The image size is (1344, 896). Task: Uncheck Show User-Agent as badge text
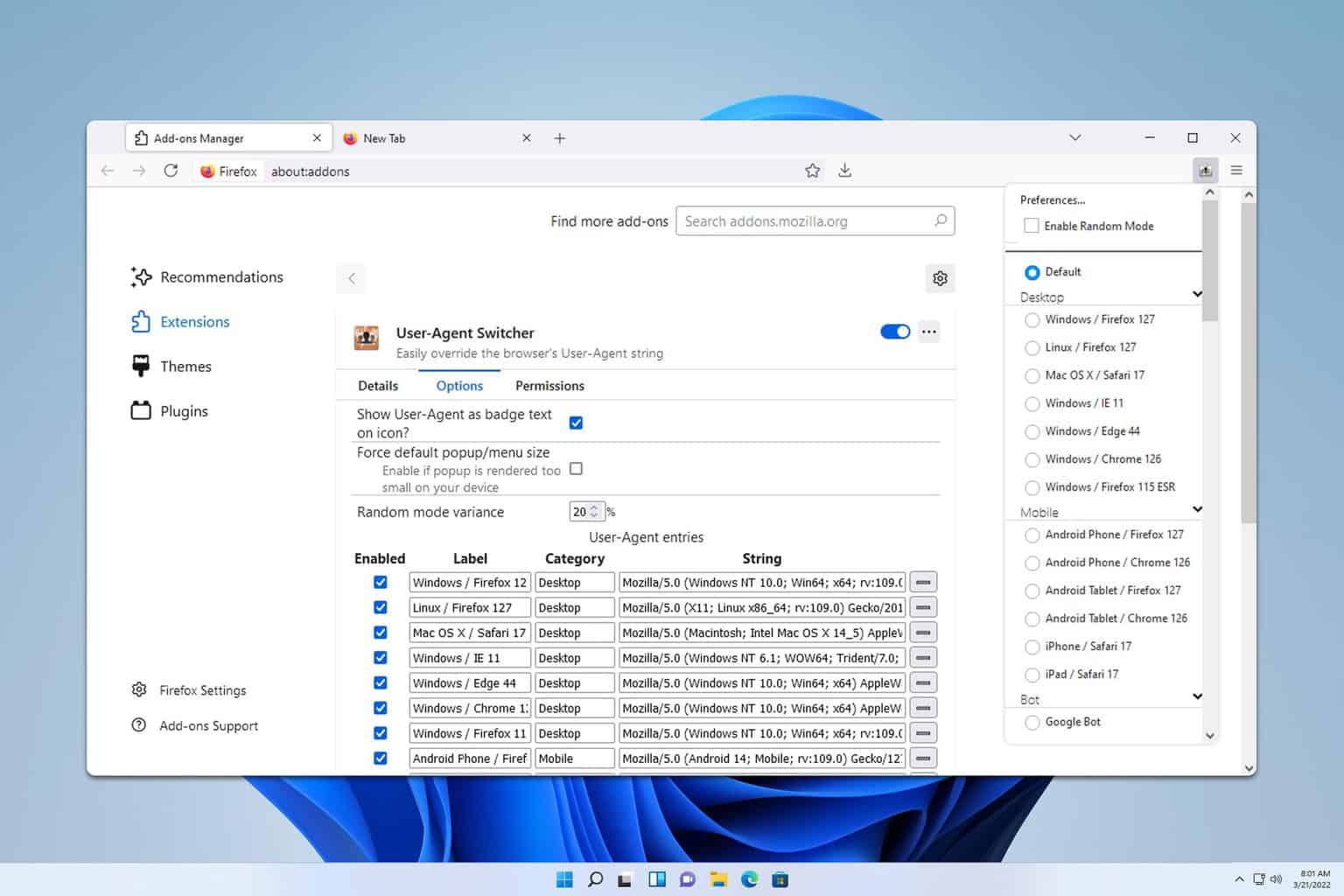point(576,423)
